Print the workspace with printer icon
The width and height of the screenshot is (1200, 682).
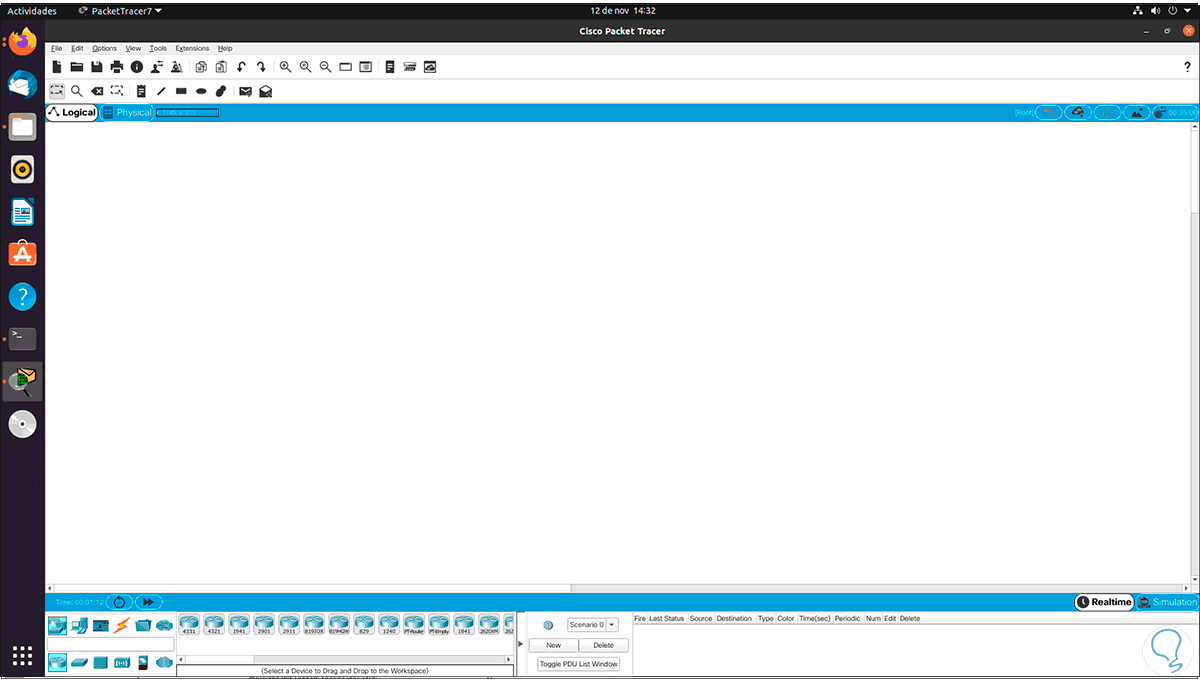(x=117, y=67)
